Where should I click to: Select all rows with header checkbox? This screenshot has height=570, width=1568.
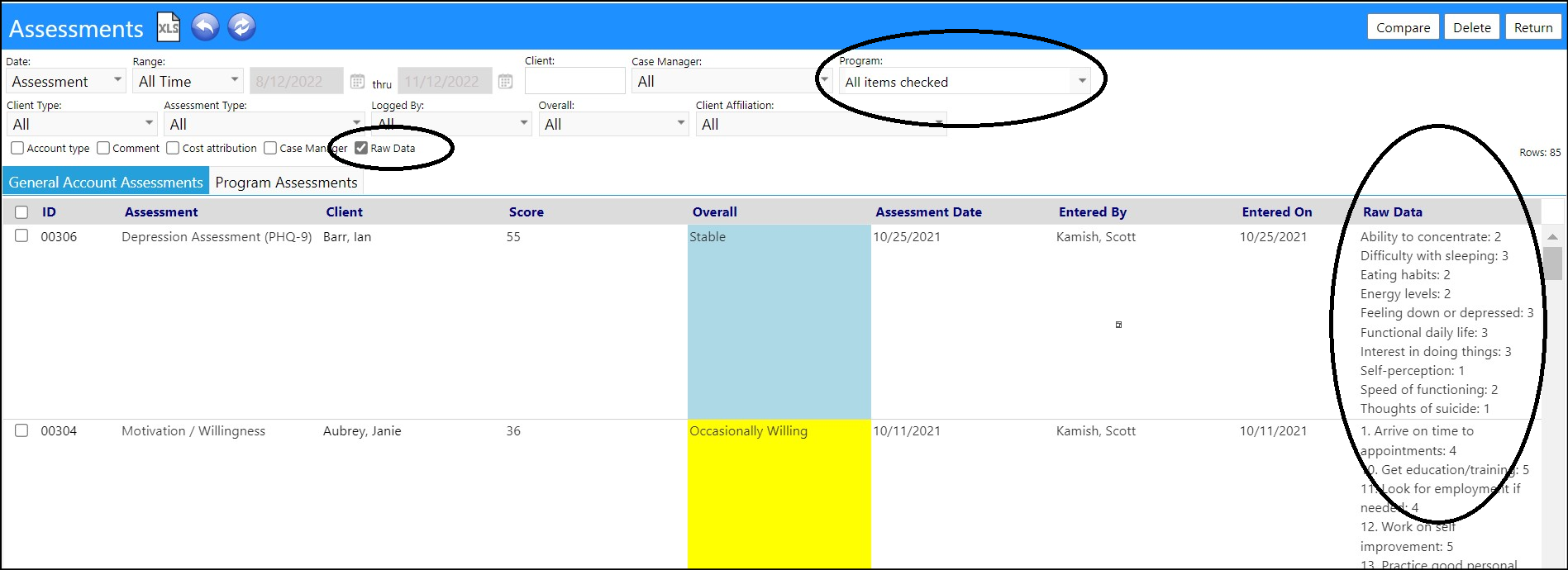click(21, 212)
